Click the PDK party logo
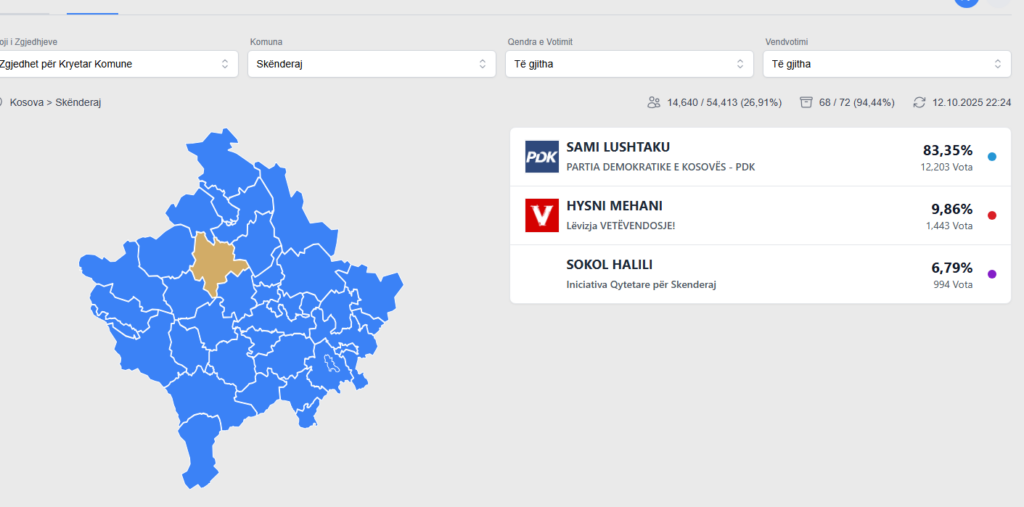1024x507 pixels. [x=542, y=157]
